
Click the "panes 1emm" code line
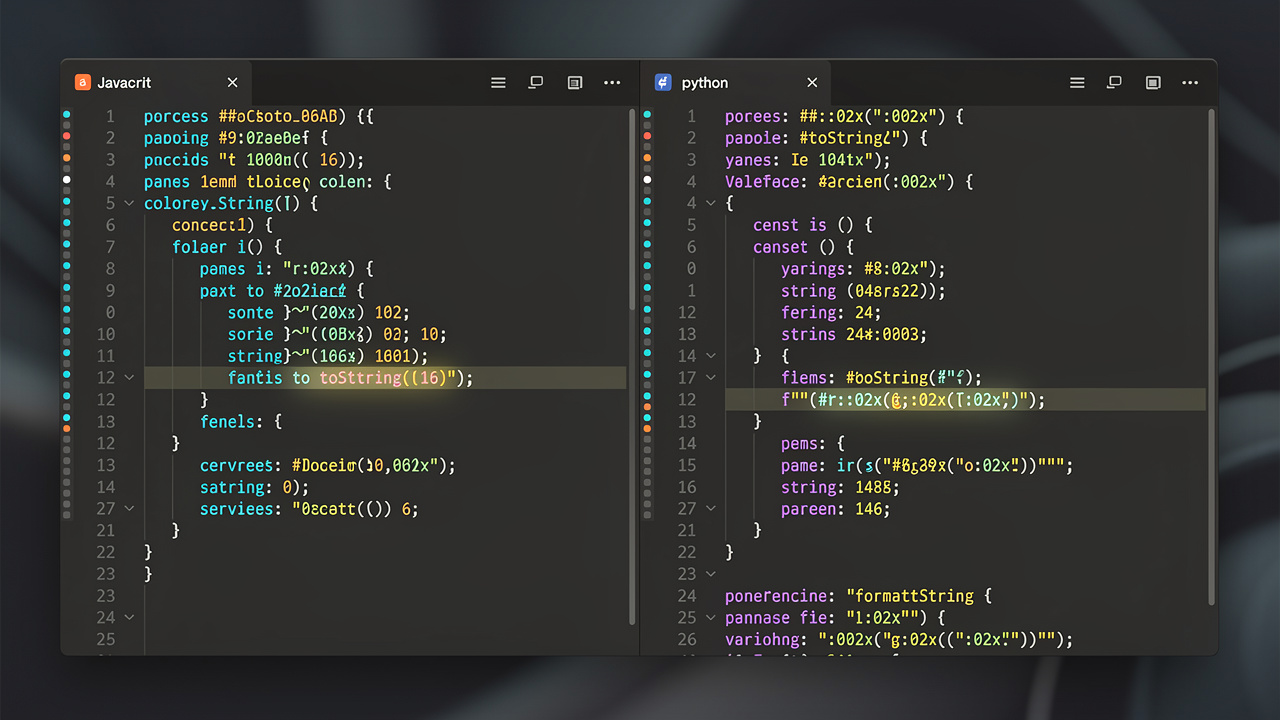click(x=267, y=182)
